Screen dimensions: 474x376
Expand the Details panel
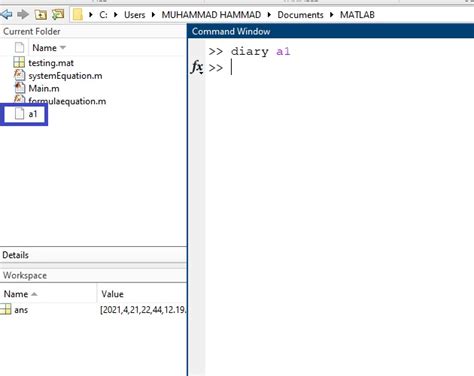pos(15,255)
